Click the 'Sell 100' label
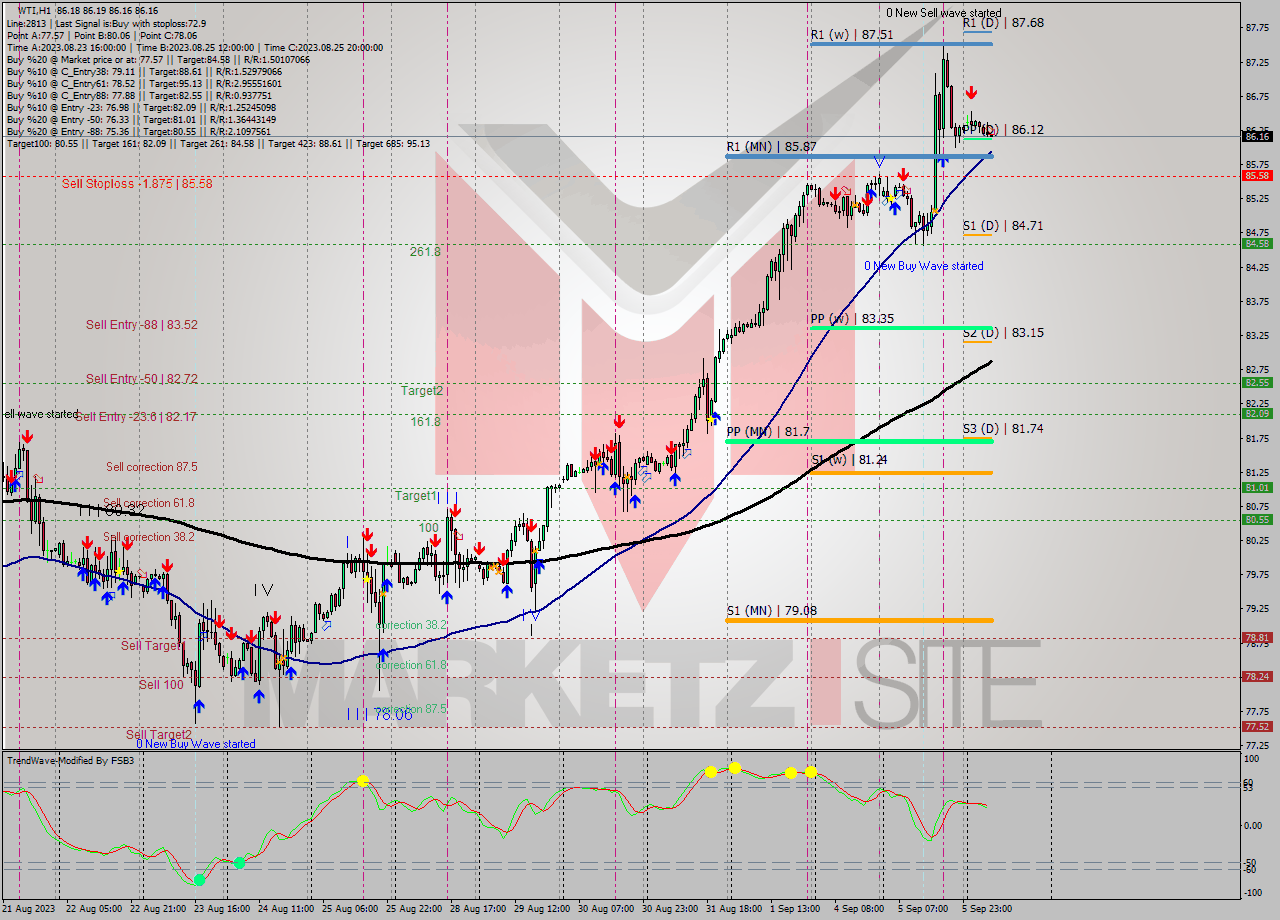1280x920 pixels. (161, 685)
